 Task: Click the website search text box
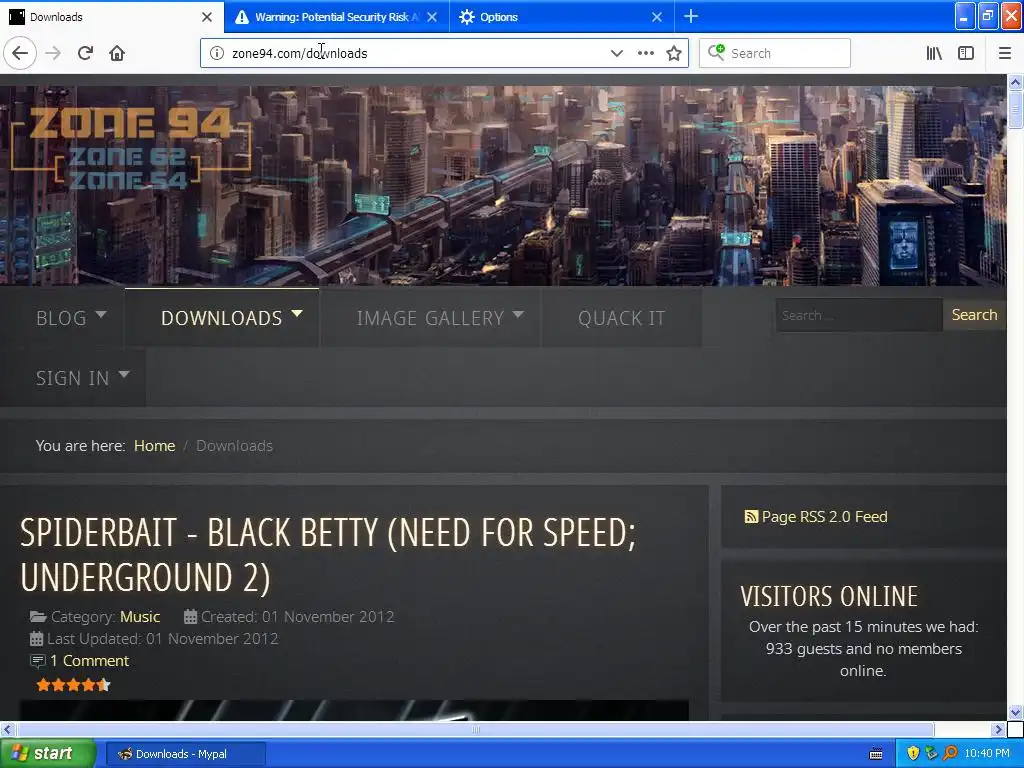(859, 315)
